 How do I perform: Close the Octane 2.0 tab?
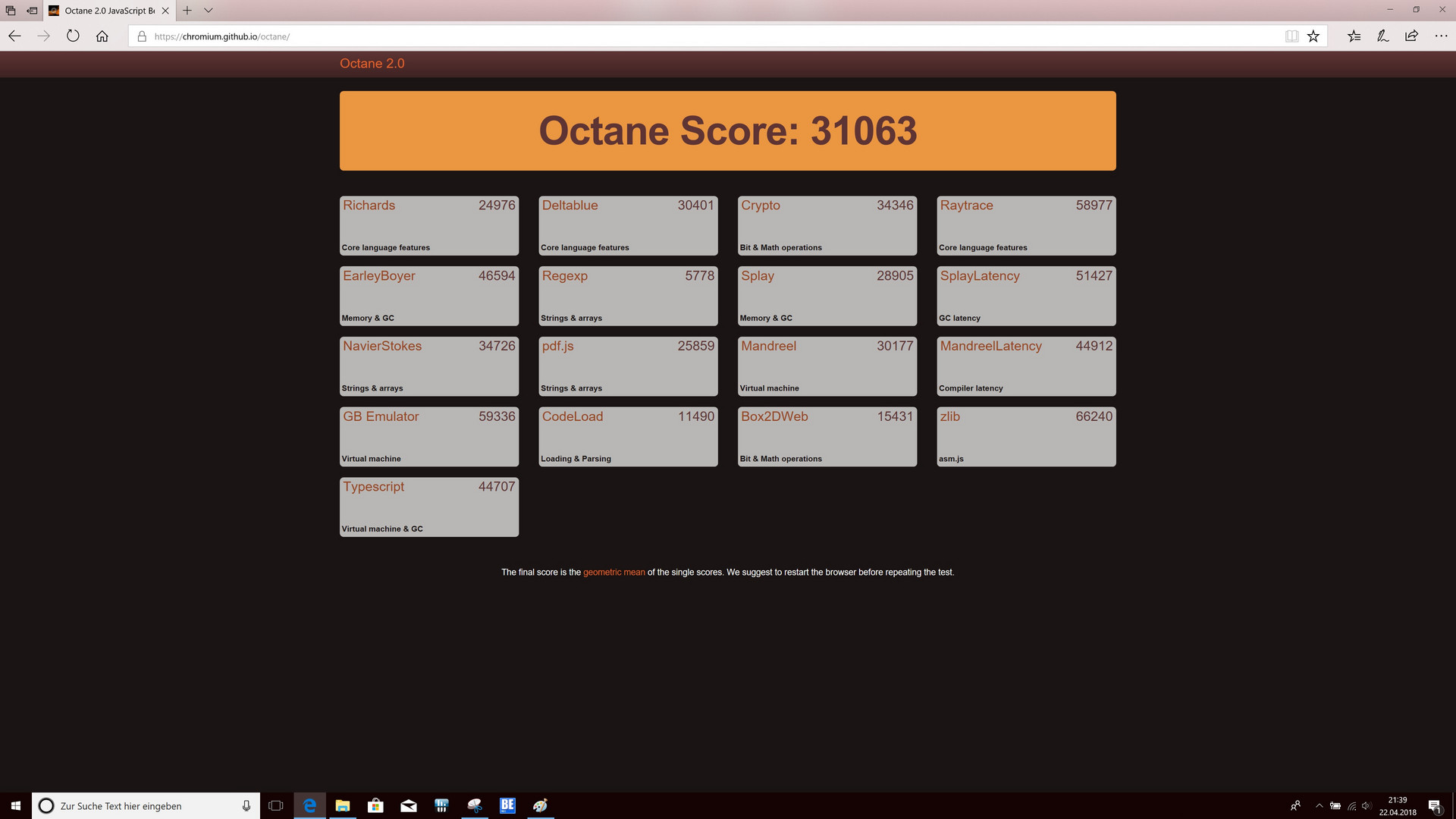point(165,11)
